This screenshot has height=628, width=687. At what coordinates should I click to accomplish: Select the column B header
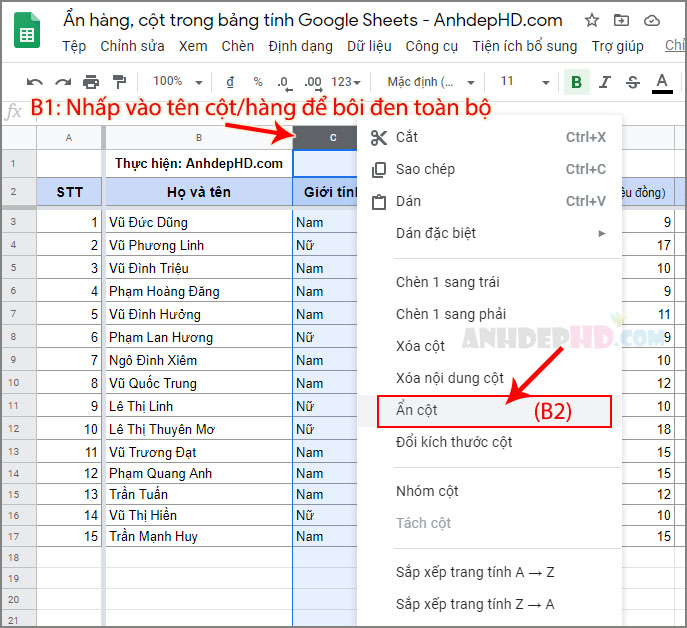[199, 138]
